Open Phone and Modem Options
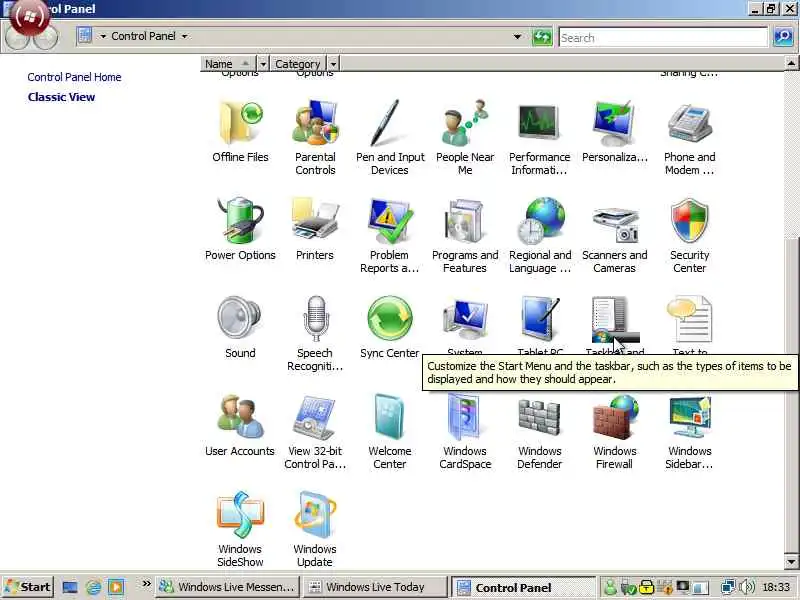Image resolution: width=800 pixels, height=600 pixels. coord(689,138)
